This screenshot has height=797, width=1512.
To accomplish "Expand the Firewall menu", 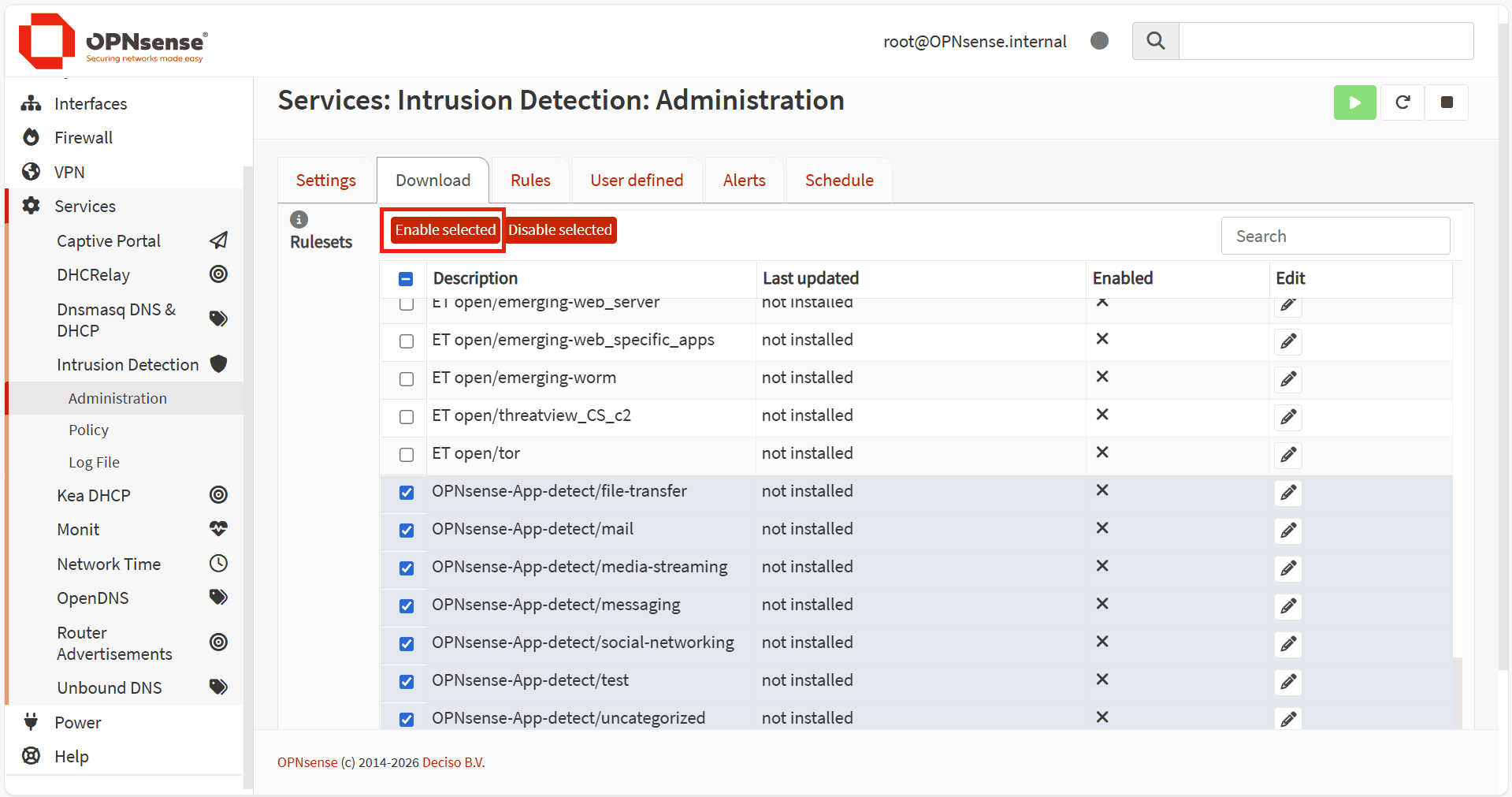I will (84, 138).
